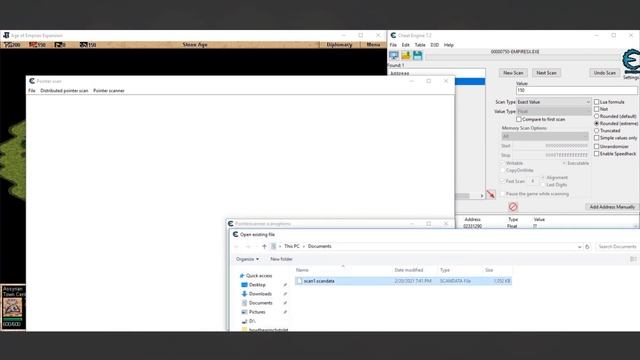Open File menu in Cheat Engine

point(393,45)
